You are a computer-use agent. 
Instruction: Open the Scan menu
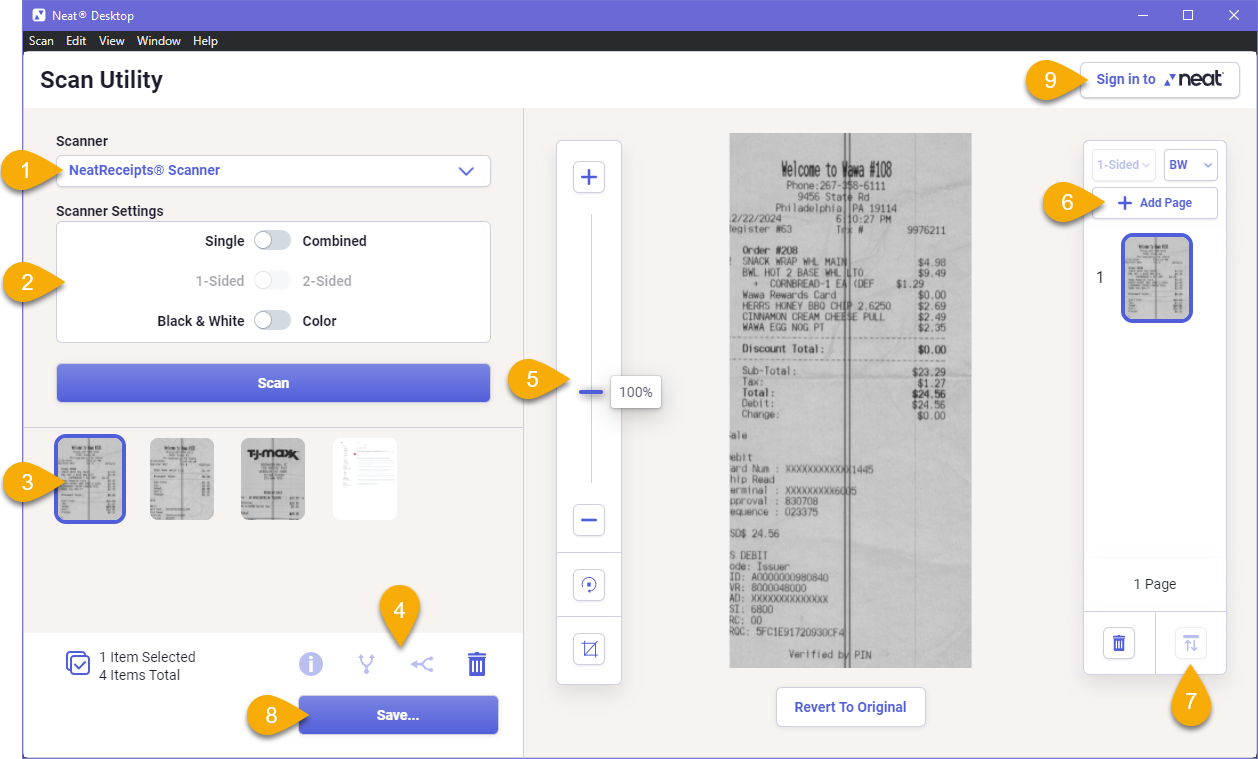coord(41,41)
